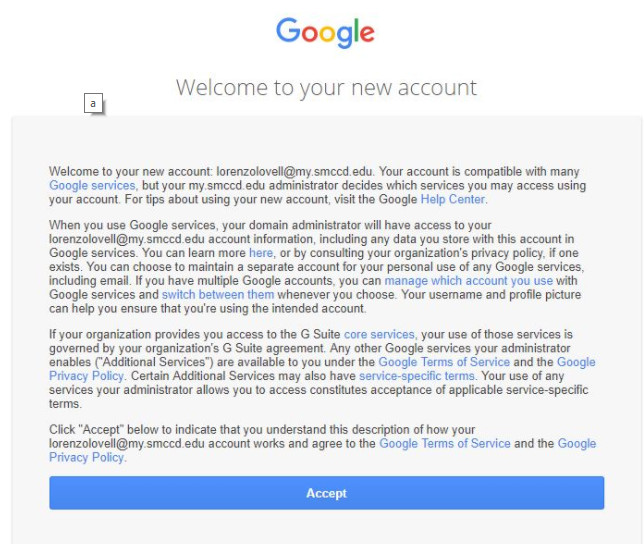Follow the 'here' link to learn more
Image resolution: width=644 pixels, height=544 pixels.
click(261, 253)
